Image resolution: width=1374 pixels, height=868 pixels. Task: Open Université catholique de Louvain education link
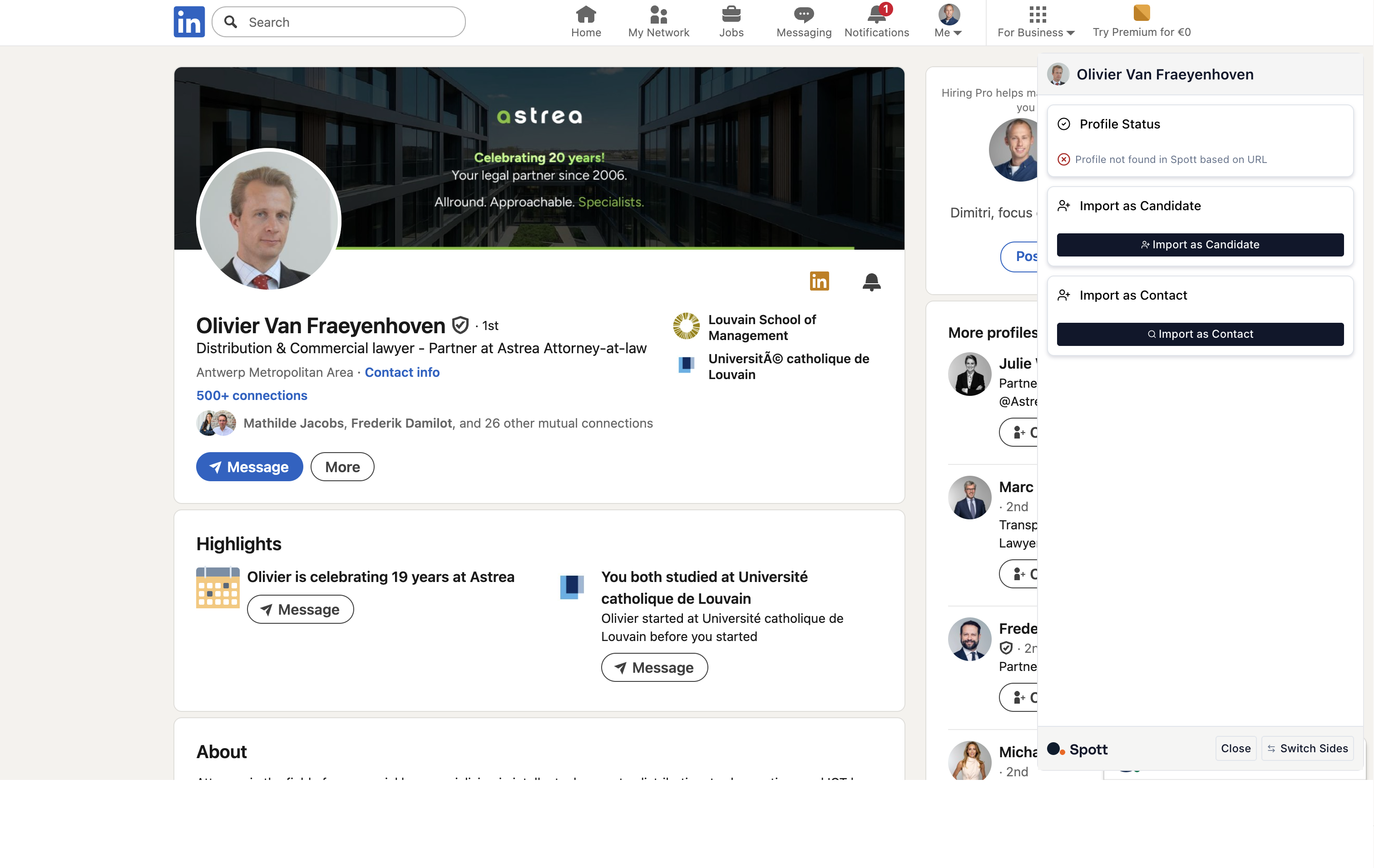[x=789, y=366]
